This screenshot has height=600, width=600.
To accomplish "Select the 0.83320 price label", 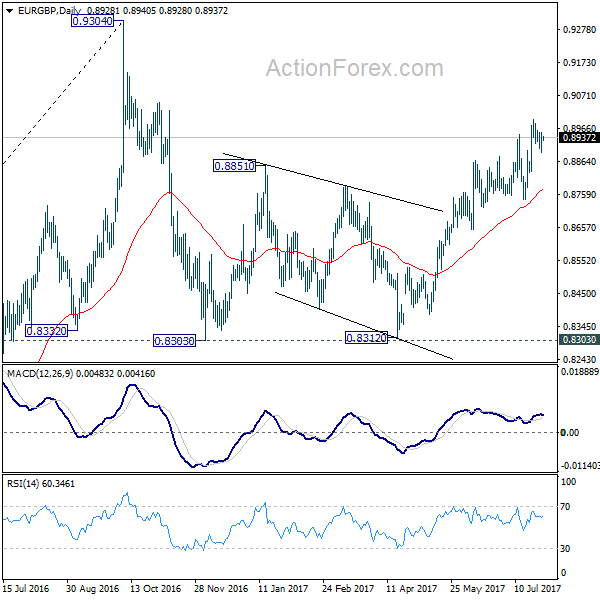I will click(x=46, y=330).
